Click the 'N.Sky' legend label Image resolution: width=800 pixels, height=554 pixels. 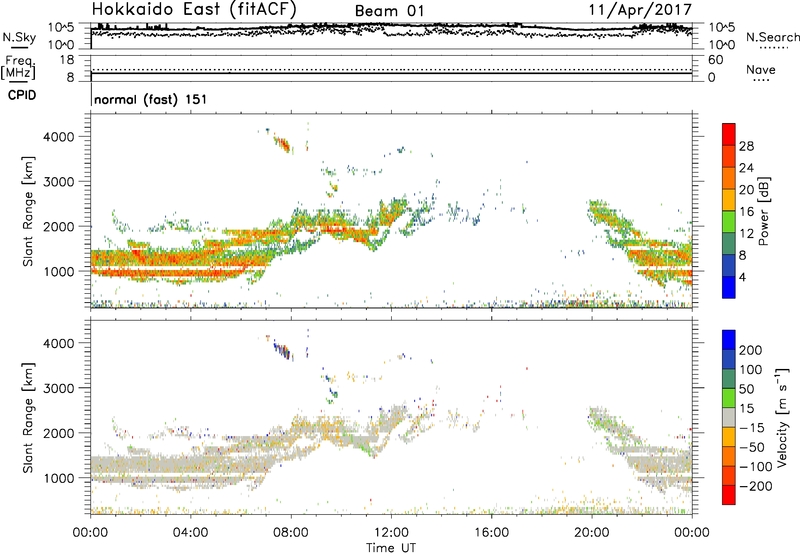tap(19, 37)
